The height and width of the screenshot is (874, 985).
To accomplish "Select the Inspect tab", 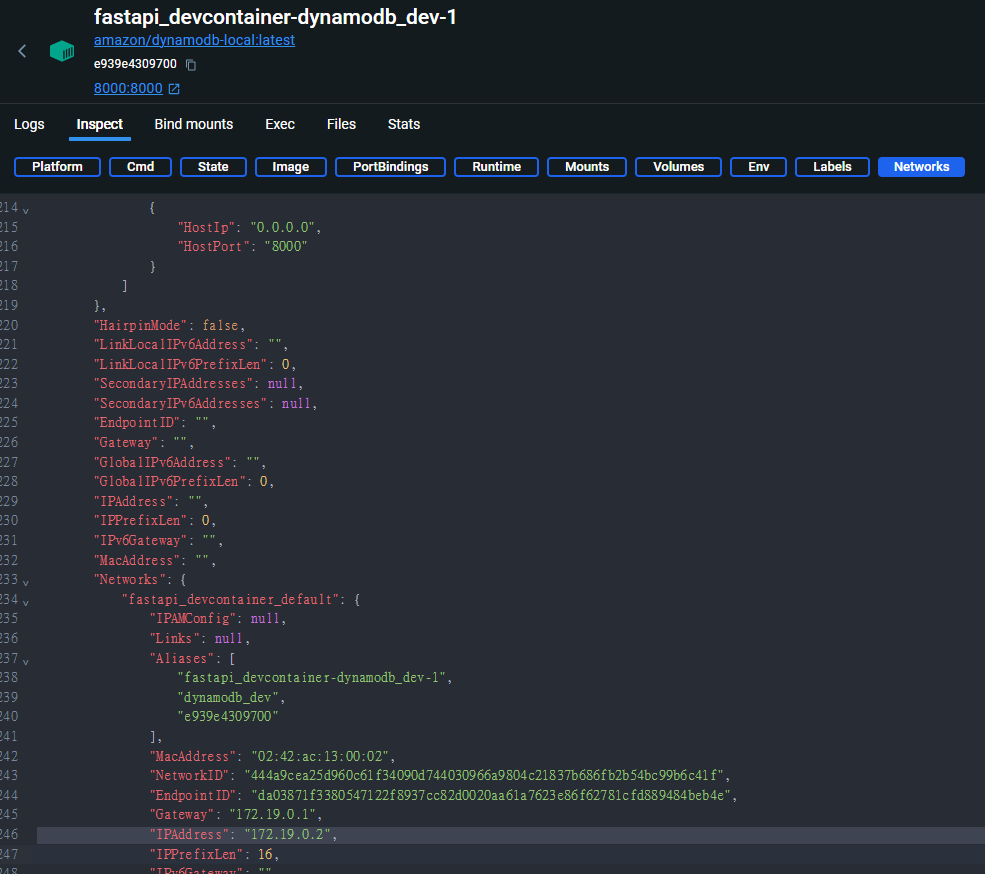I will tap(99, 124).
